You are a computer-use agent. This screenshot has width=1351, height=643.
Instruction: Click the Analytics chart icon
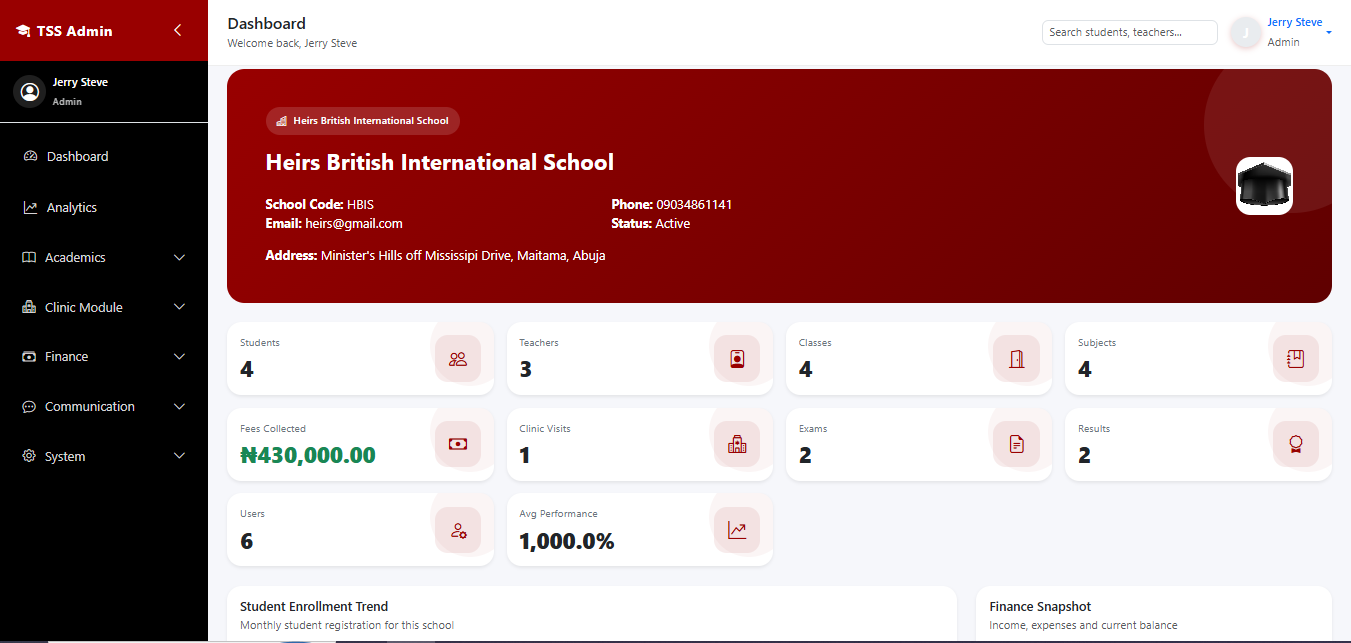[x=30, y=207]
